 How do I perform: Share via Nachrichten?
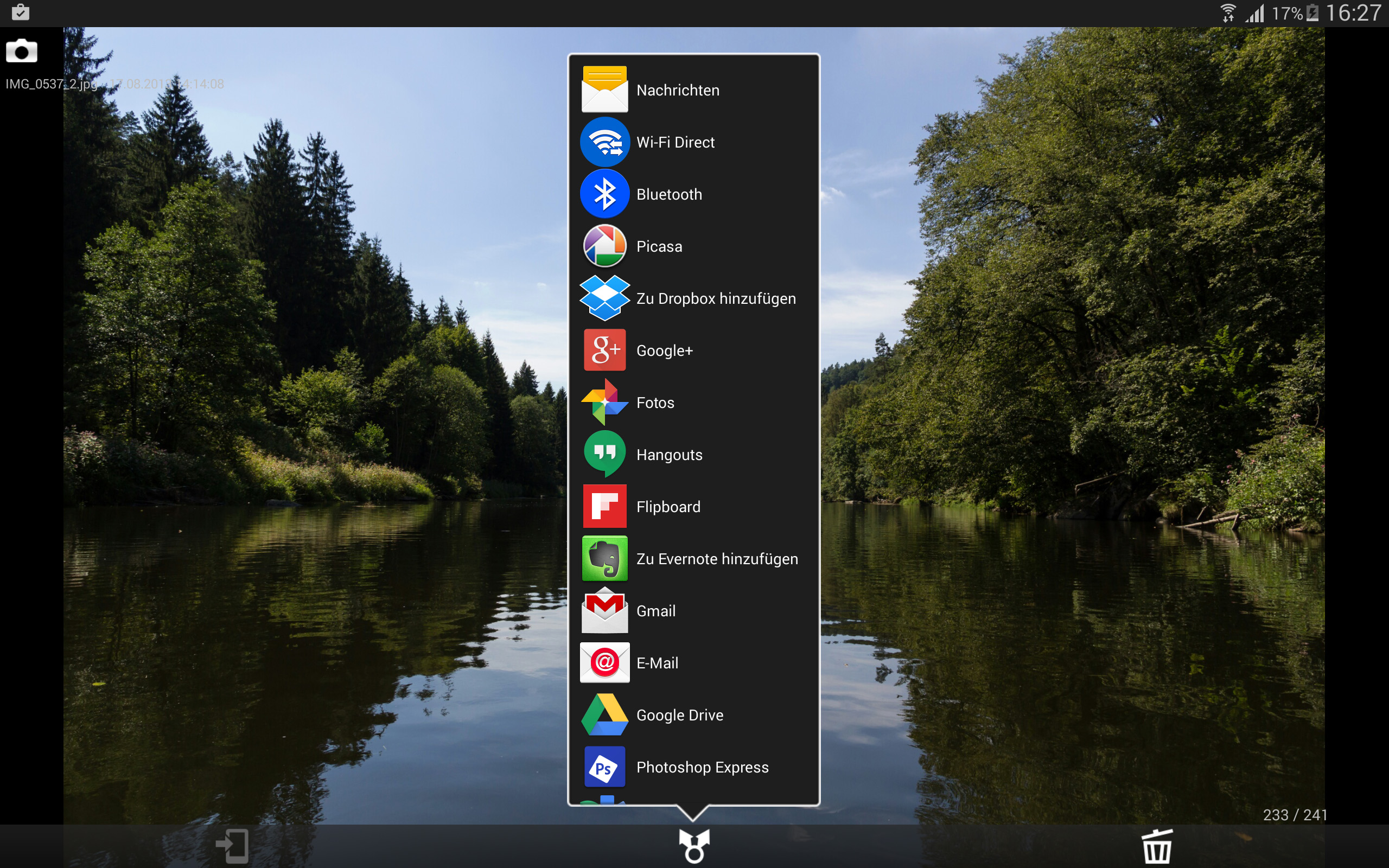(x=677, y=90)
